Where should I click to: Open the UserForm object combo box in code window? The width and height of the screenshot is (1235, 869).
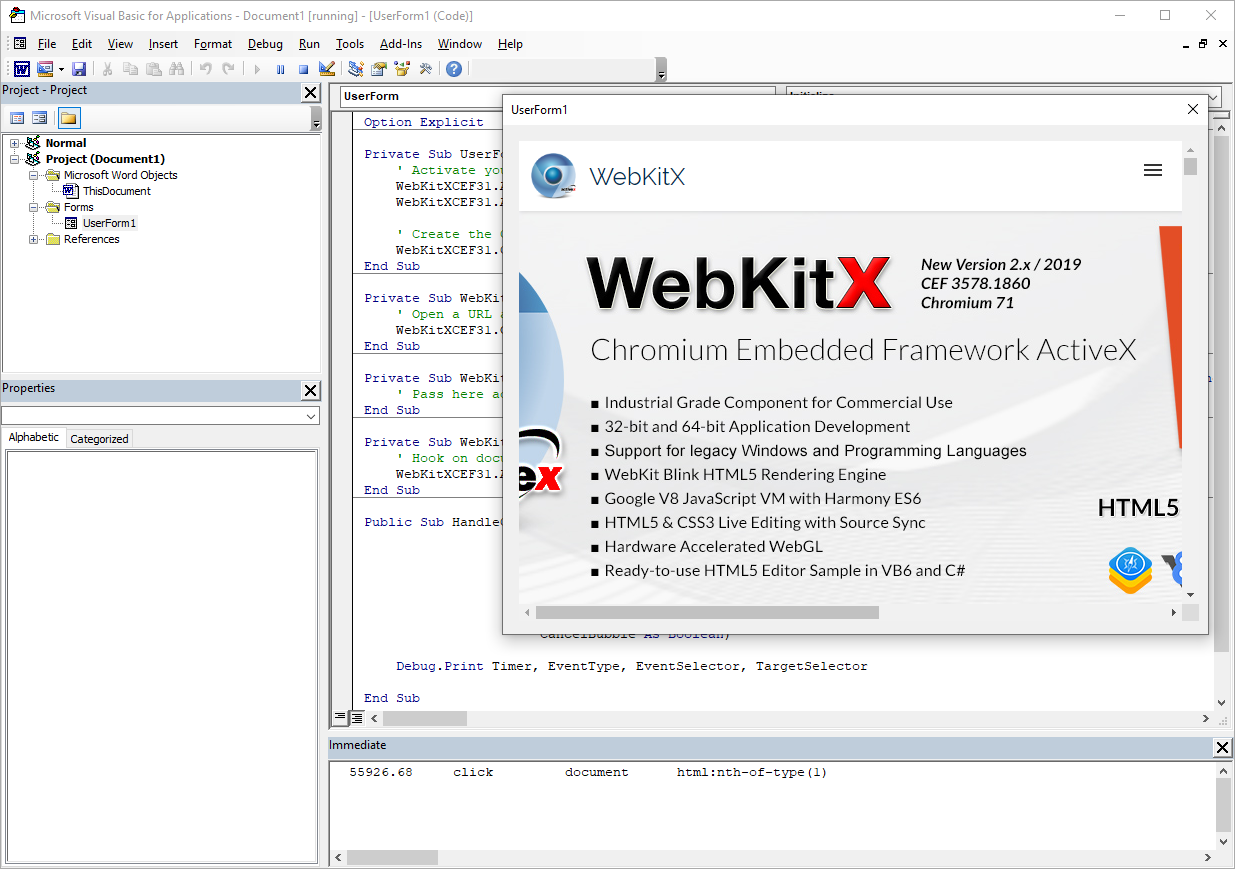point(557,97)
